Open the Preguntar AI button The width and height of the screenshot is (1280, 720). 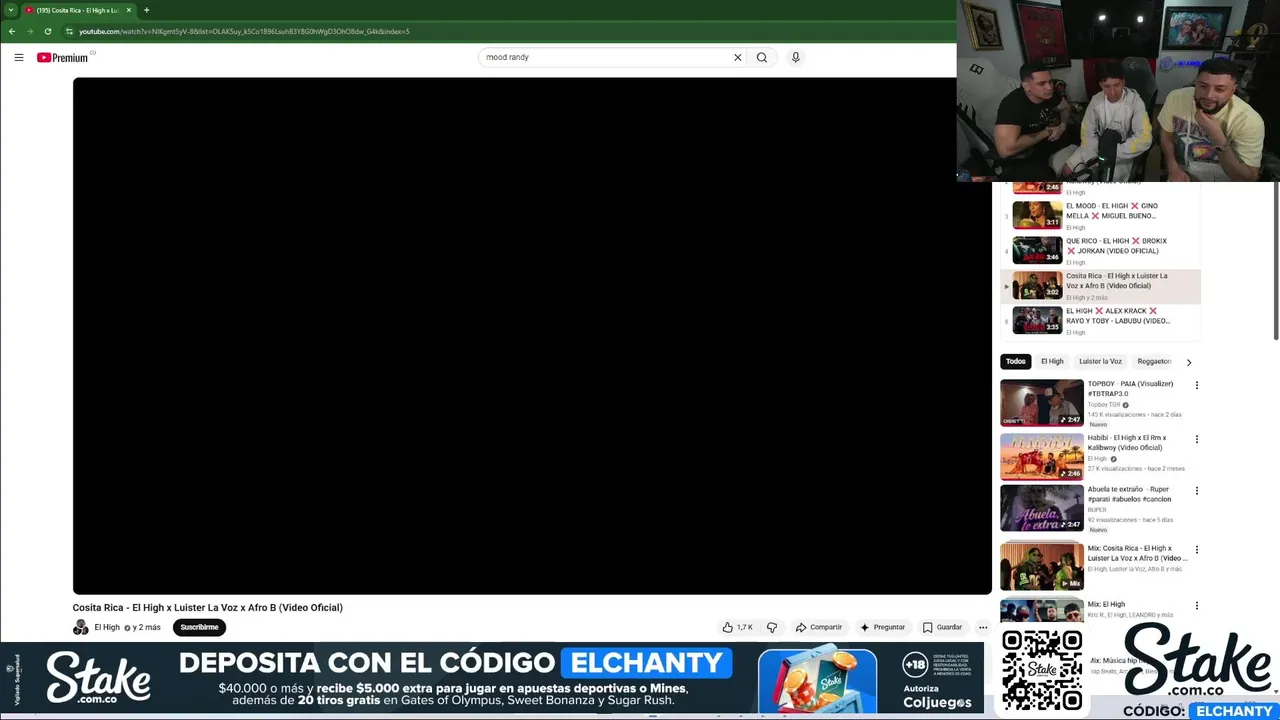(x=882, y=627)
